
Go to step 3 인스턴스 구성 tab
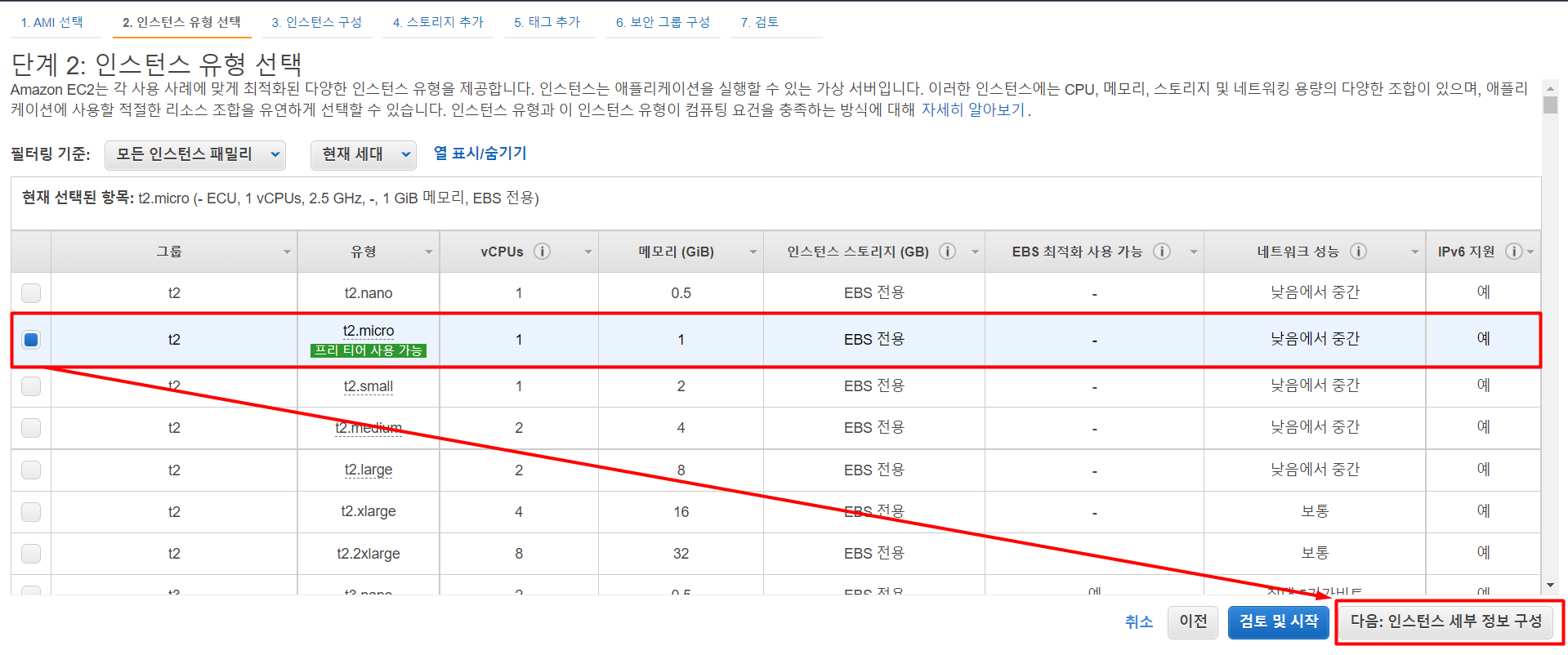(317, 22)
